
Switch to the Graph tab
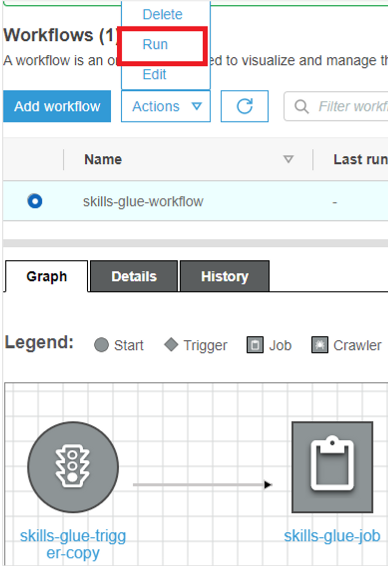pos(47,276)
